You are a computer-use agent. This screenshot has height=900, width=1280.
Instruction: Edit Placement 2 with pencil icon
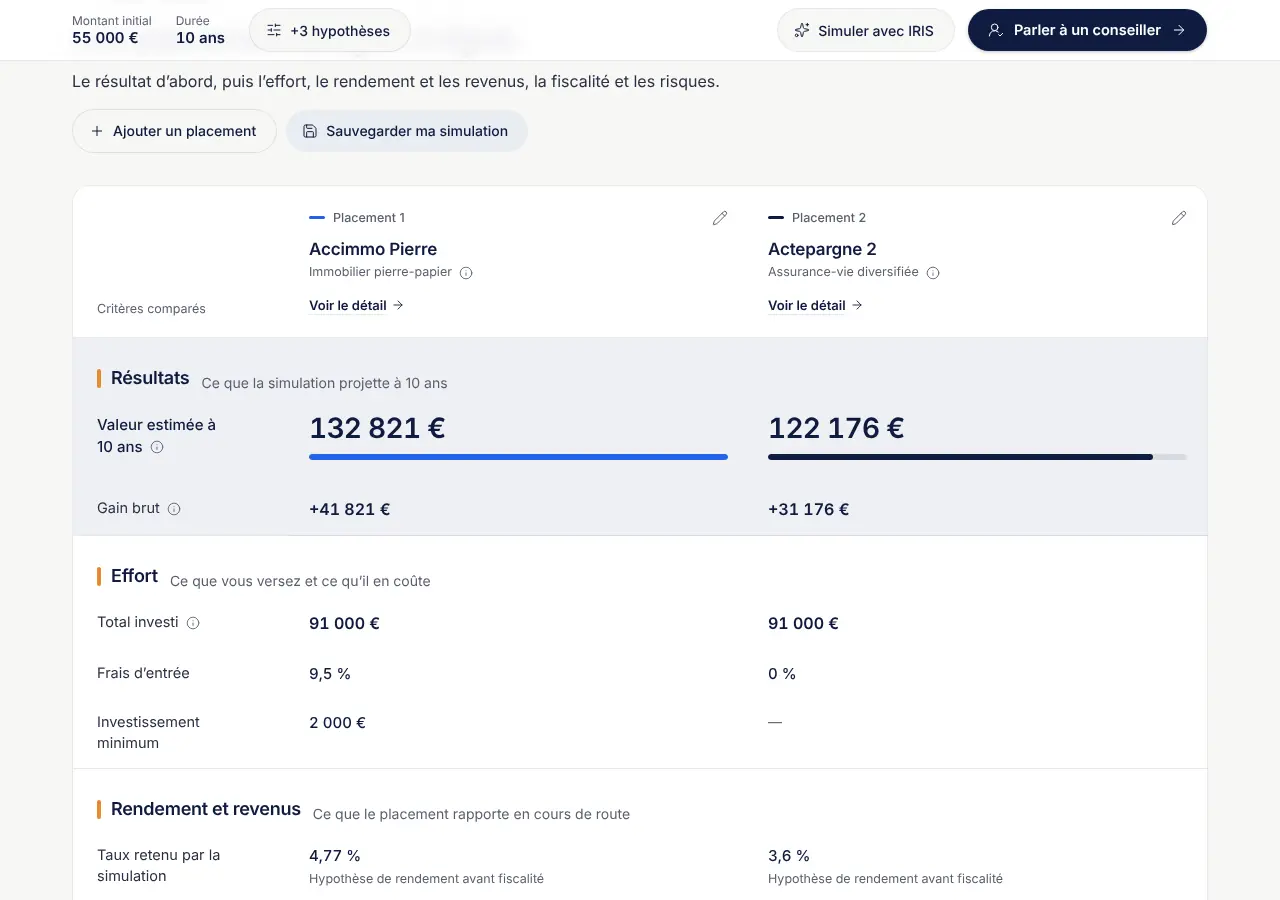1179,218
